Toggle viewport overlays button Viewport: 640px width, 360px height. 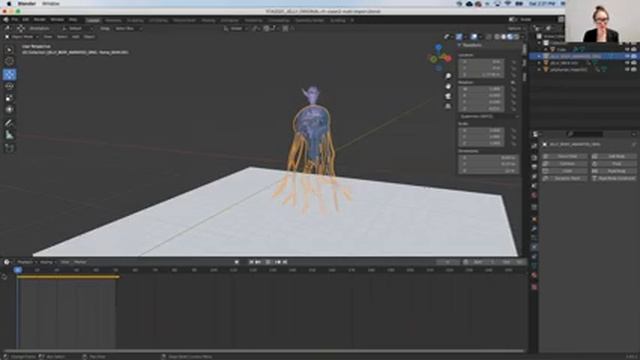point(474,37)
